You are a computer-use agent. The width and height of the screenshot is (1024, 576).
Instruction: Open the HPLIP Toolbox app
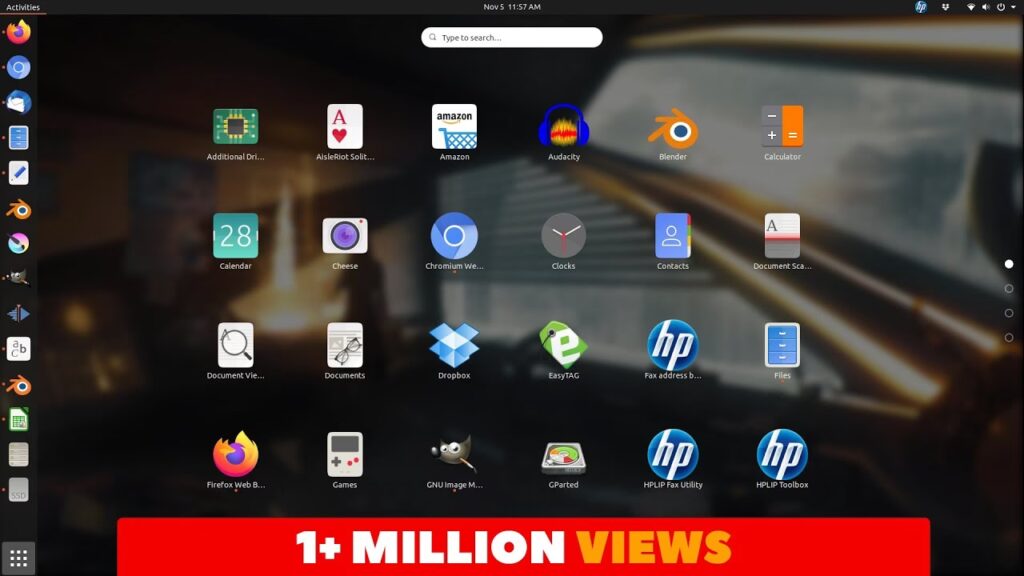point(782,455)
